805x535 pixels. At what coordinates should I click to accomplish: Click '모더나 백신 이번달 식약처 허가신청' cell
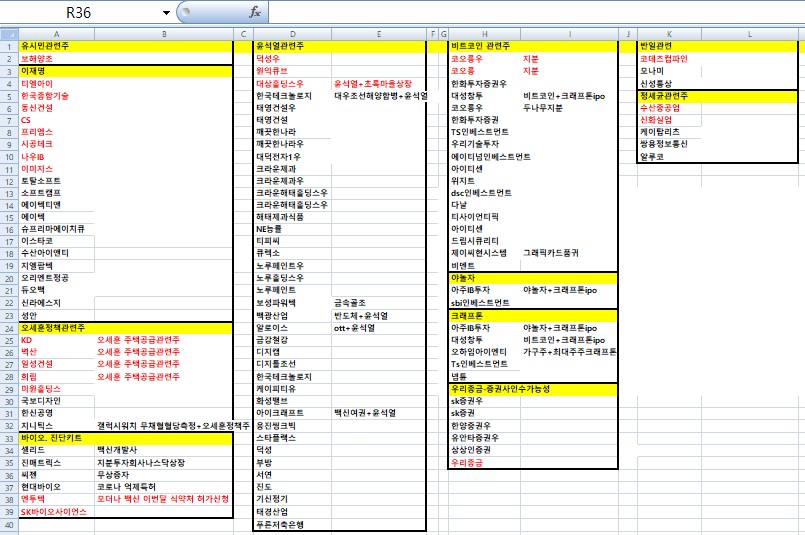click(163, 499)
